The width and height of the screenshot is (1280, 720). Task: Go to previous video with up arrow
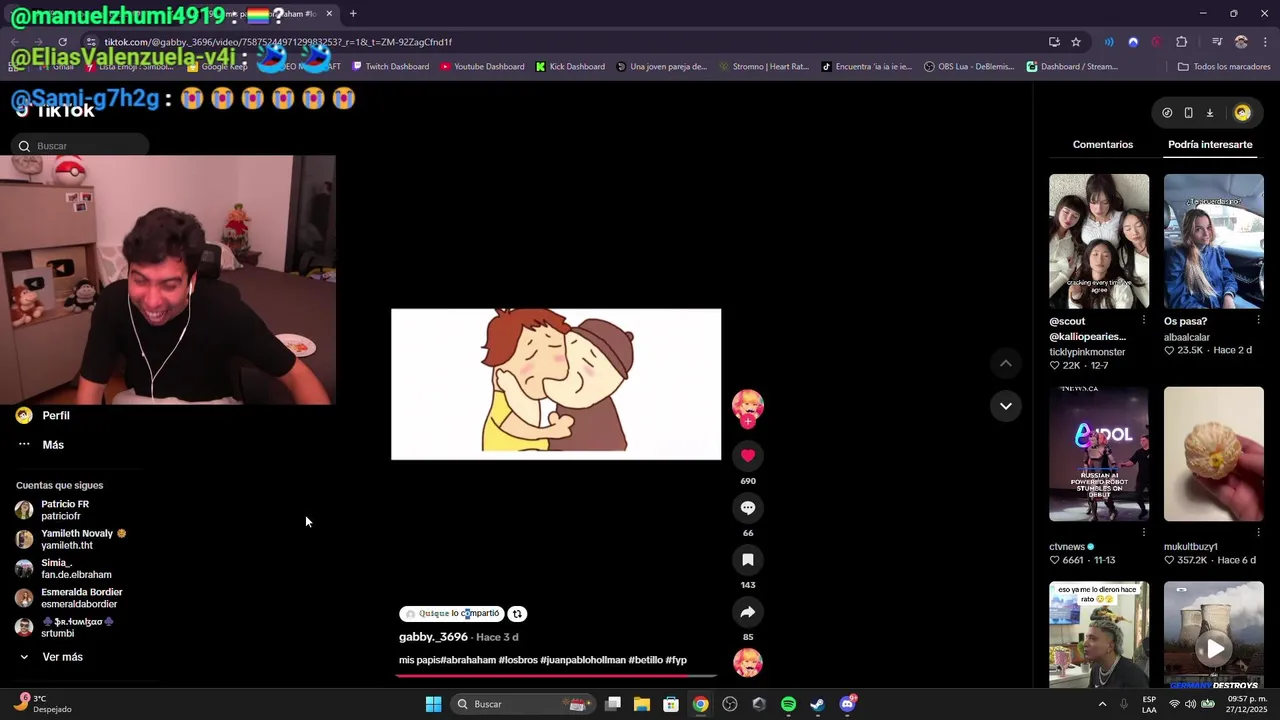(x=1005, y=363)
